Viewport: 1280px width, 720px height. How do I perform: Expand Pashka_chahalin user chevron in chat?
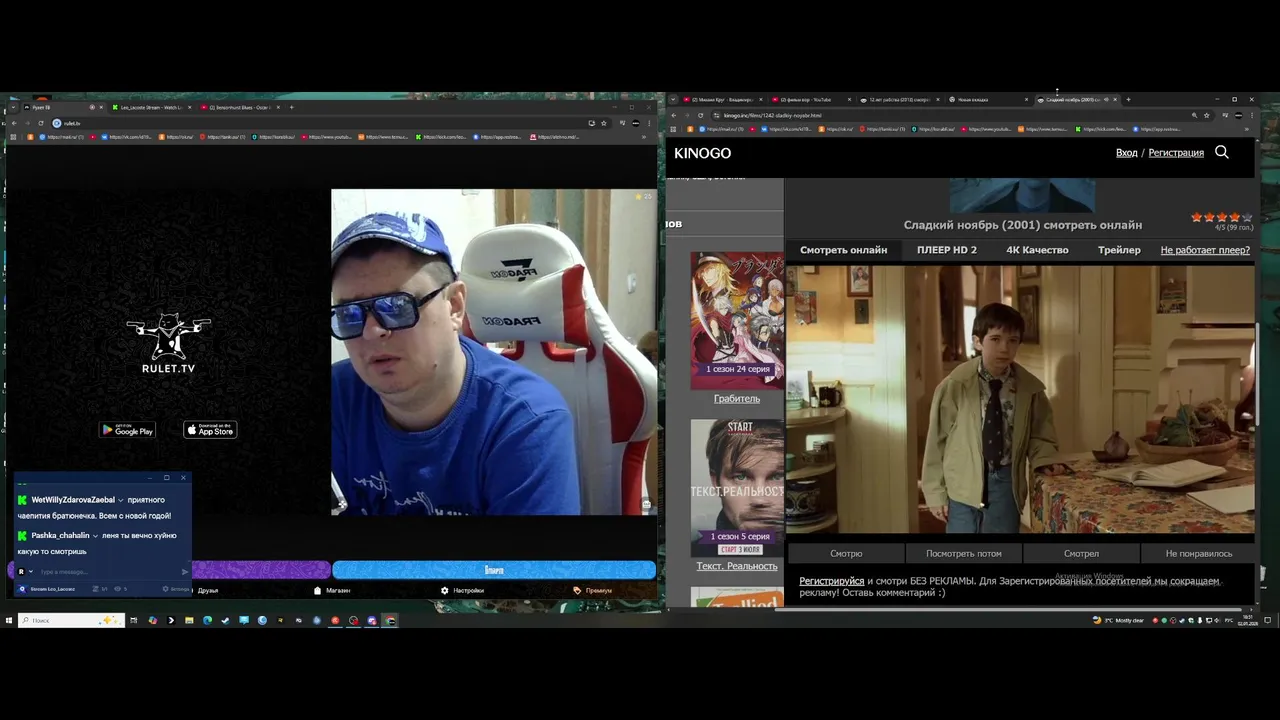click(95, 536)
